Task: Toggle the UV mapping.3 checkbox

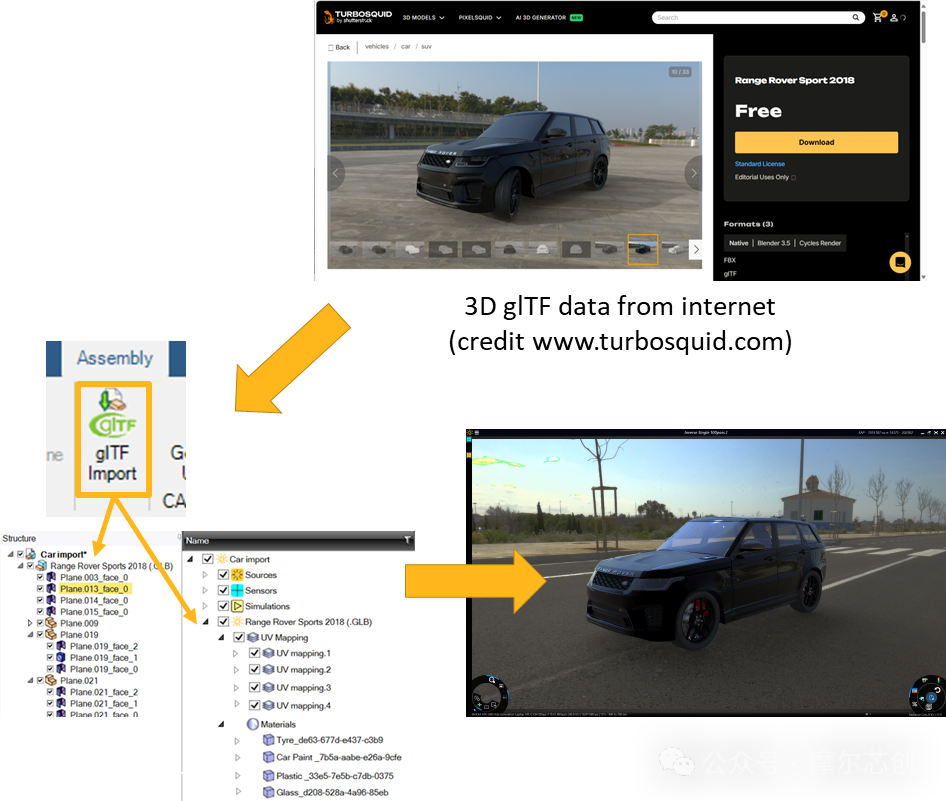Action: point(255,688)
